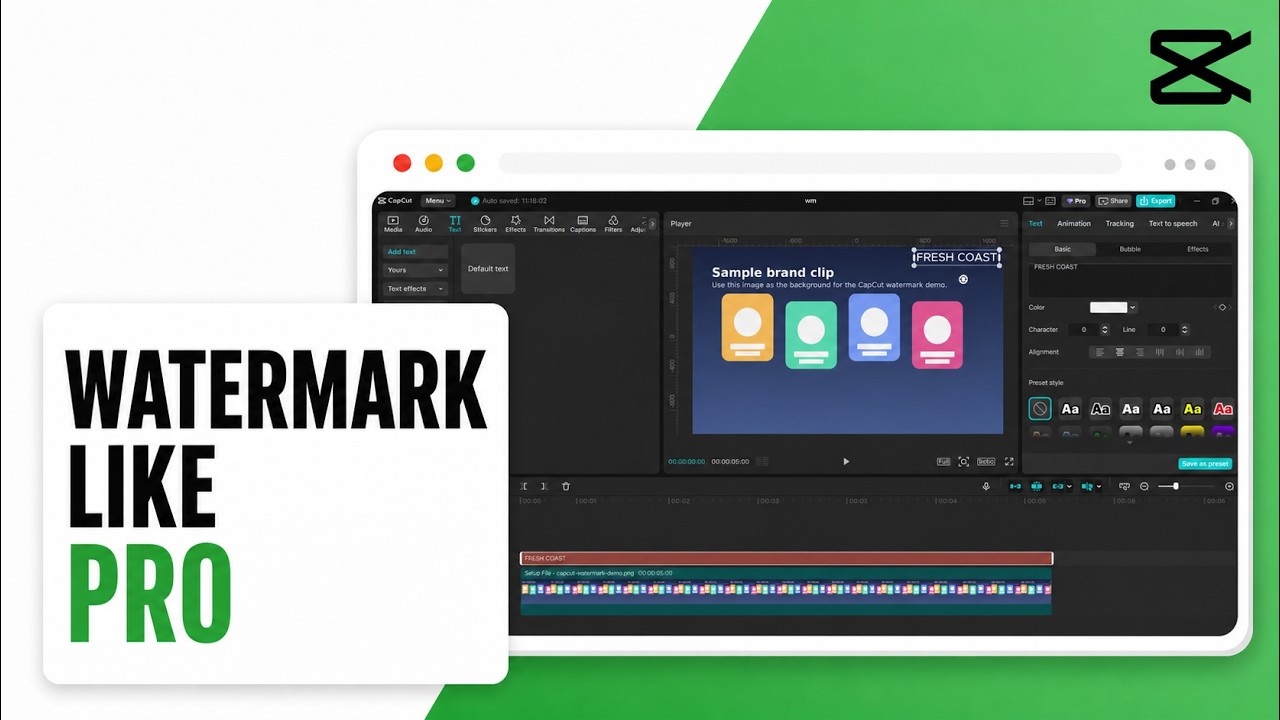The width and height of the screenshot is (1280, 720).
Task: Click the Export button
Action: [1156, 201]
